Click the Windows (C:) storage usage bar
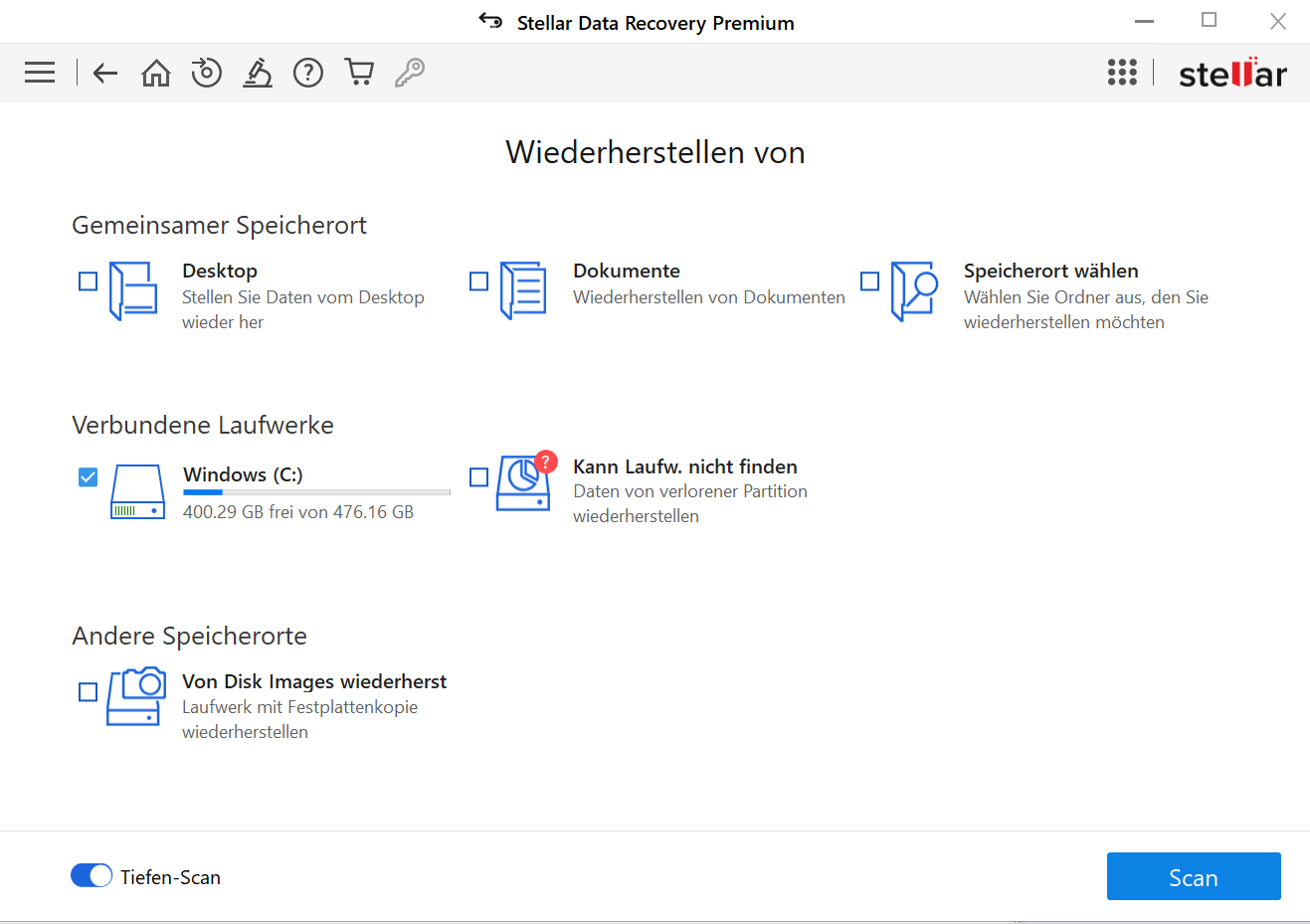The width and height of the screenshot is (1310, 924). point(316,492)
